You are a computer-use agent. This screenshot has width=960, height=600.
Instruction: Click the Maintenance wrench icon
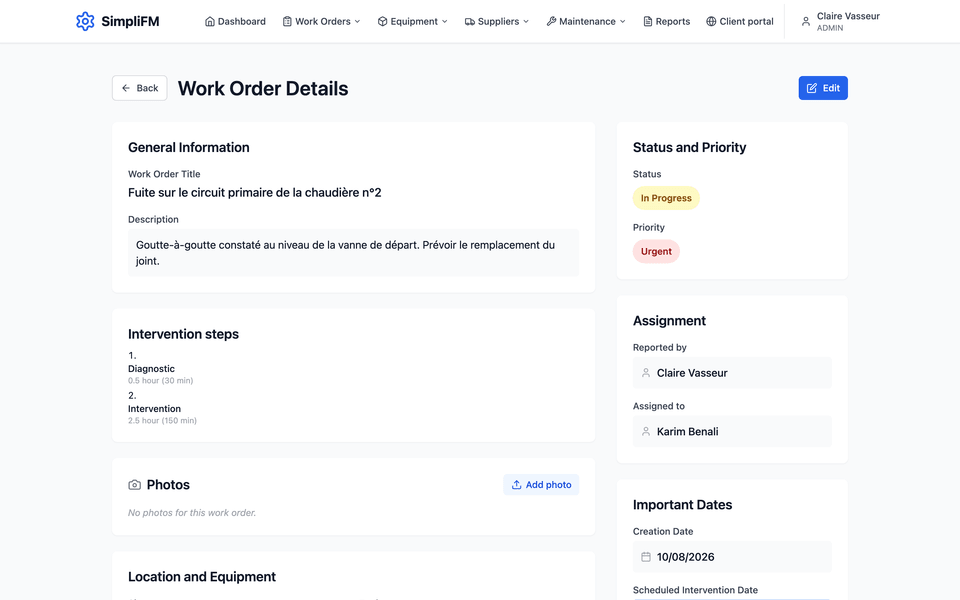pos(551,21)
